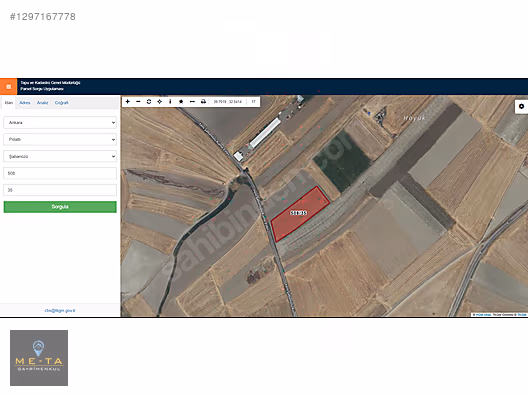The width and height of the screenshot is (528, 396).
Task: Click the map attribution link at bottom right
Action: coord(499,315)
